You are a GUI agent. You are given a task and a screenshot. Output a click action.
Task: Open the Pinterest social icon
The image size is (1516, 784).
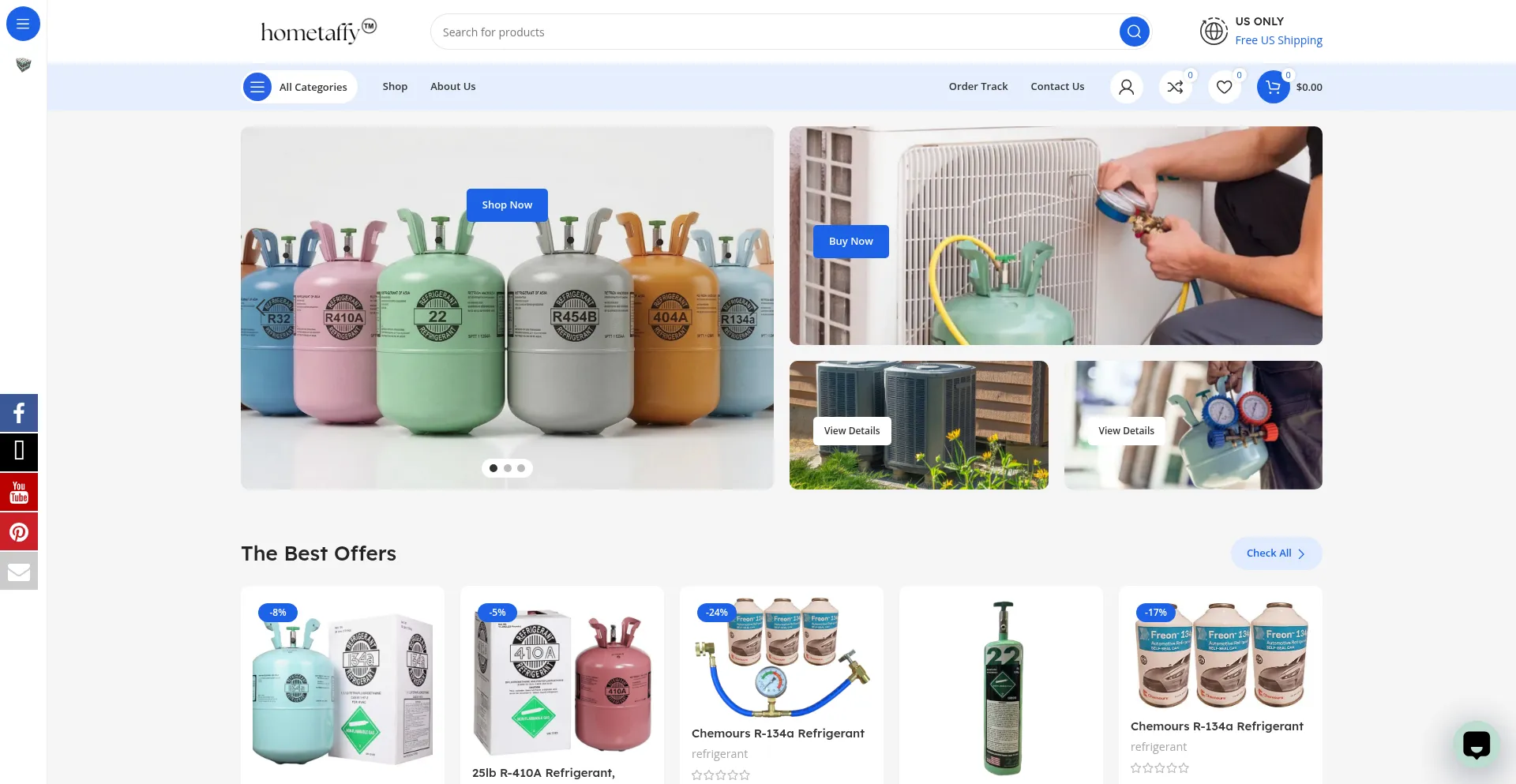(x=19, y=531)
